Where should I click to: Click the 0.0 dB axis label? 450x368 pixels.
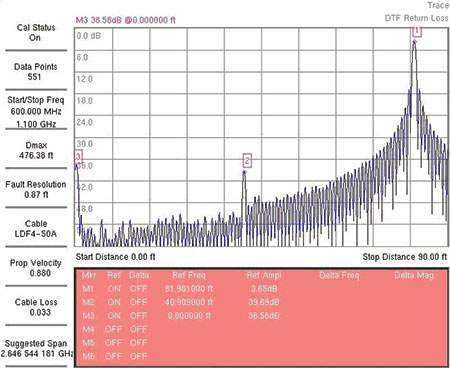coord(89,36)
